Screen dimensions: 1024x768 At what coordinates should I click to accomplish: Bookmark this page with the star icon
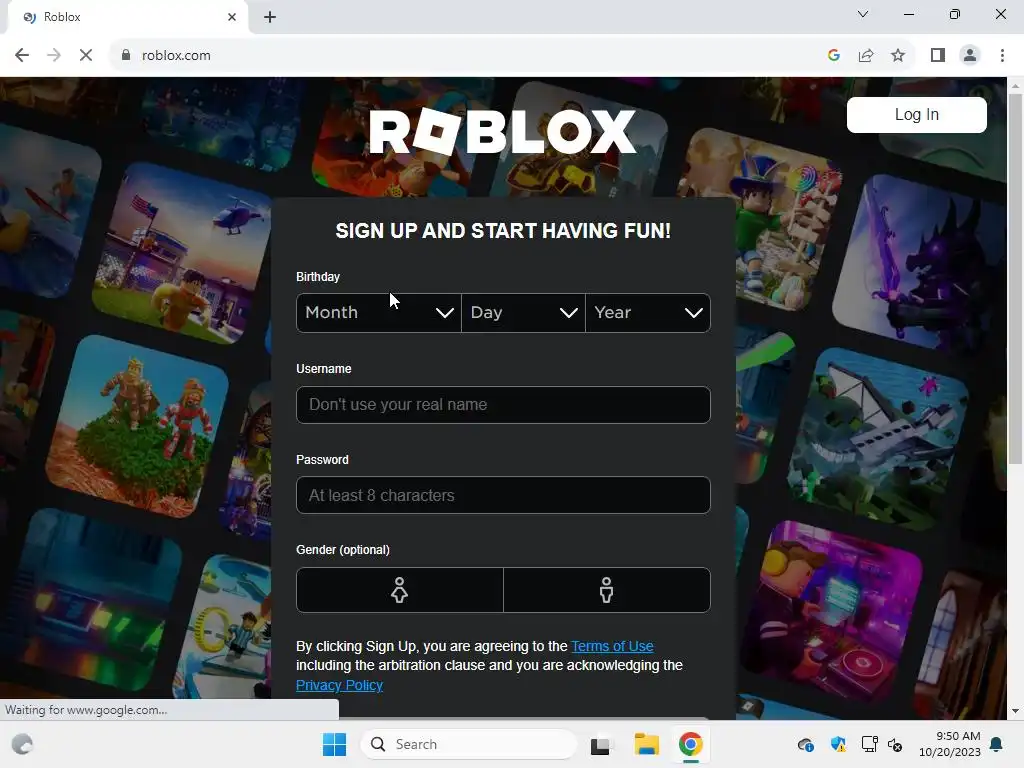point(898,56)
